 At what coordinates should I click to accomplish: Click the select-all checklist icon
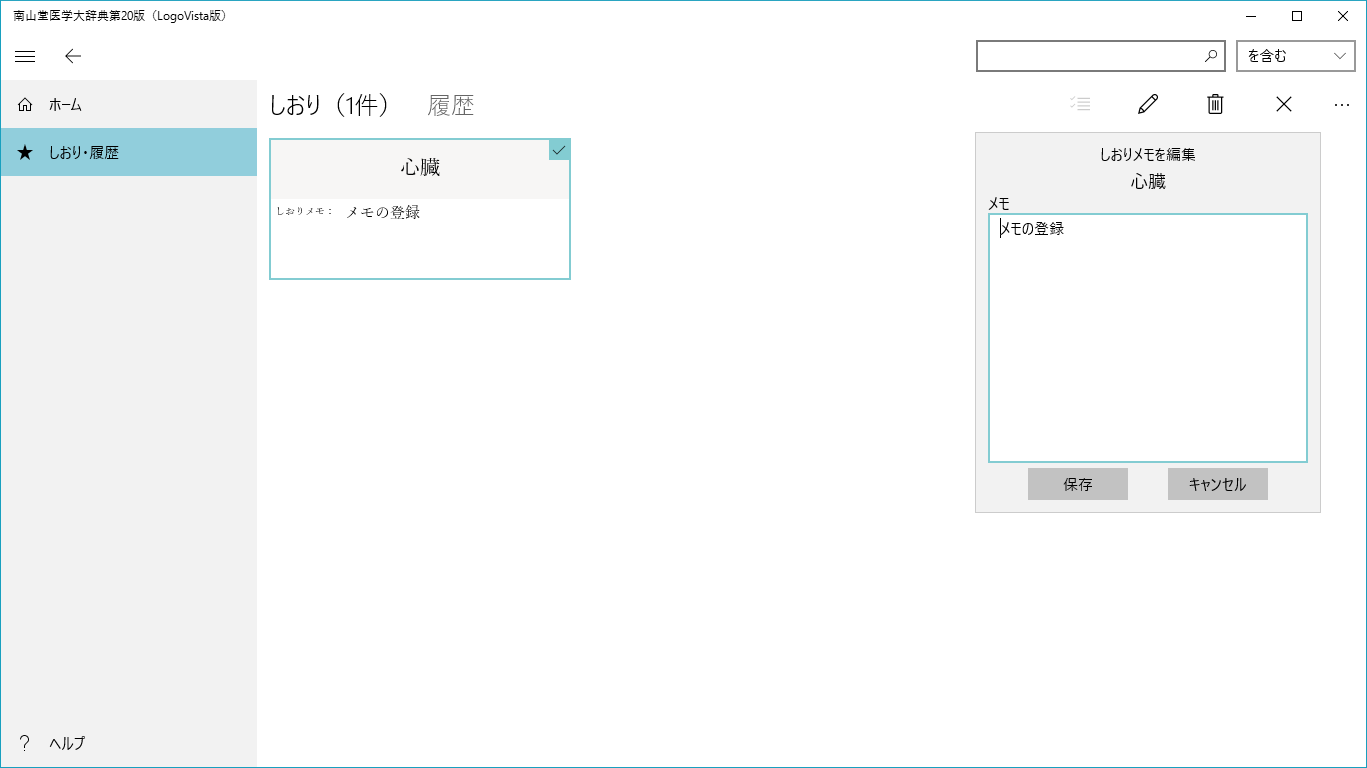[1080, 104]
